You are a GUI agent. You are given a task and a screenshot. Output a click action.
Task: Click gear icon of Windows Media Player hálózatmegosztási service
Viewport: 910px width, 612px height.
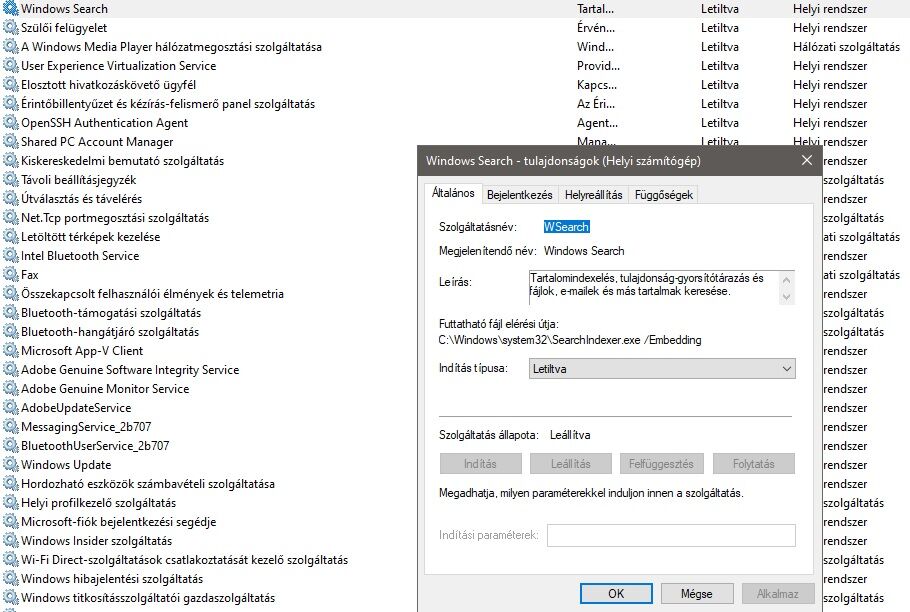point(10,47)
